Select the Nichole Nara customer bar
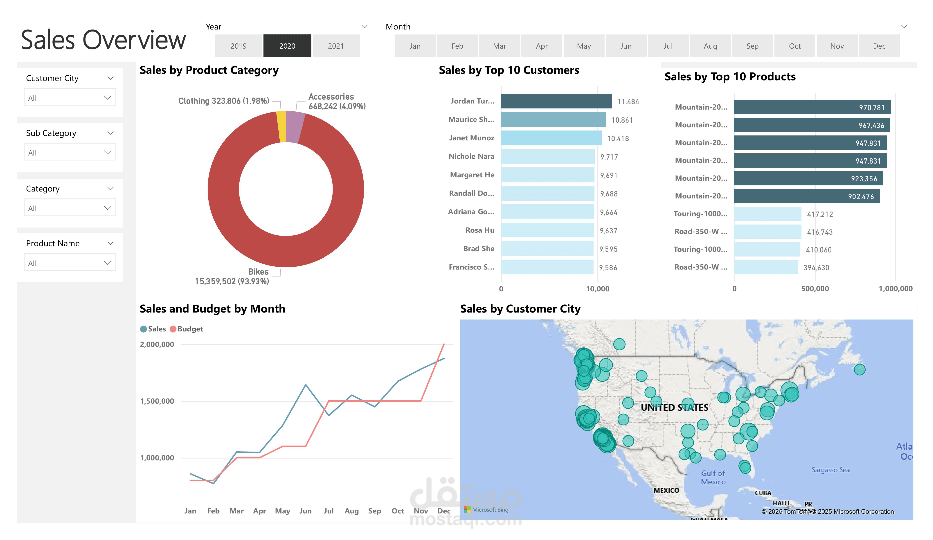 tap(548, 156)
